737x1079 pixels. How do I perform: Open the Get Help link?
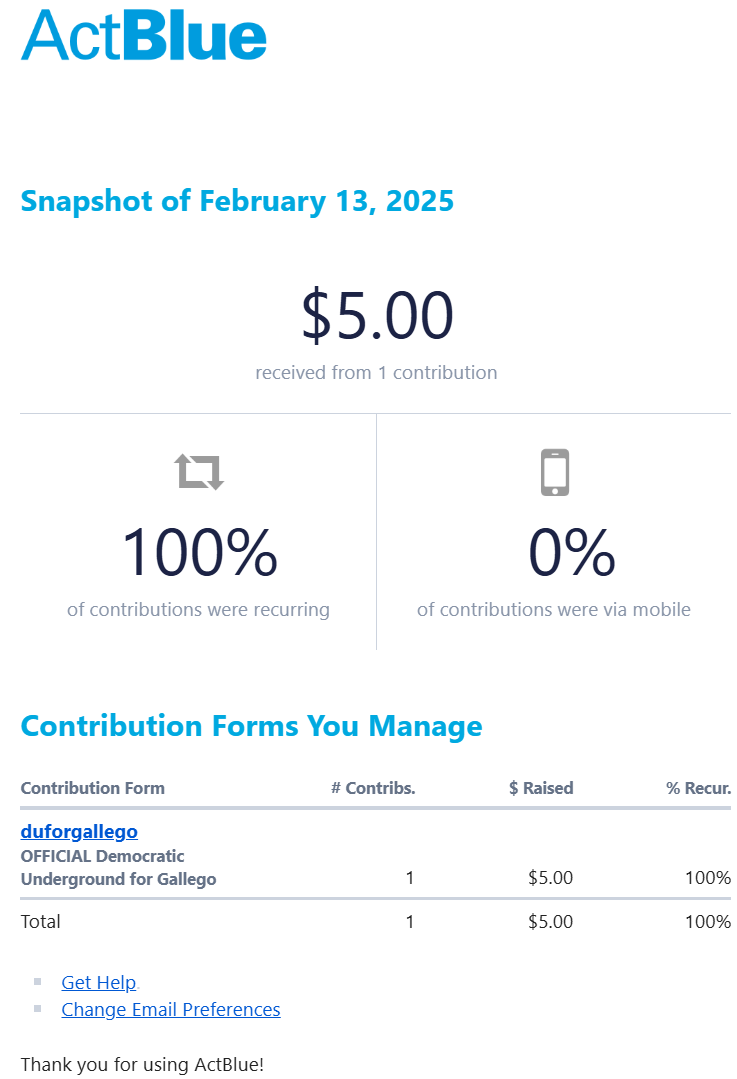click(x=98, y=982)
